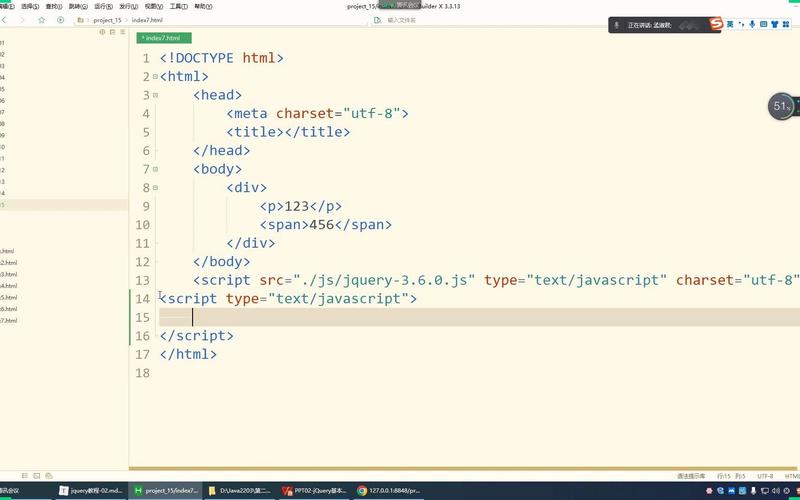The width and height of the screenshot is (800, 500).
Task: Open the Sogou toolbox grid icon
Action: (x=786, y=24)
